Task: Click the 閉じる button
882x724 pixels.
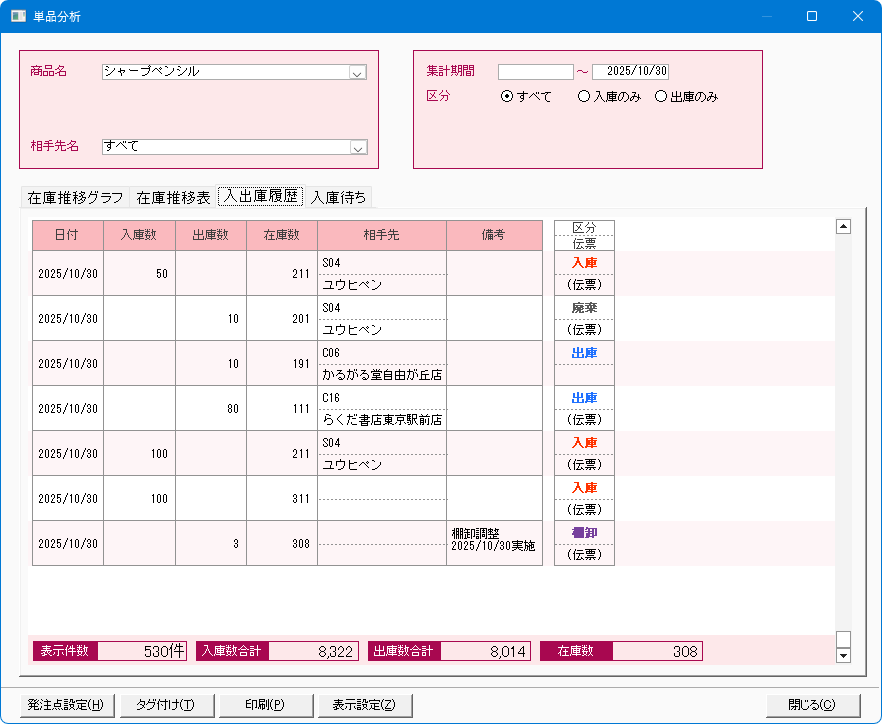Action: (x=812, y=704)
